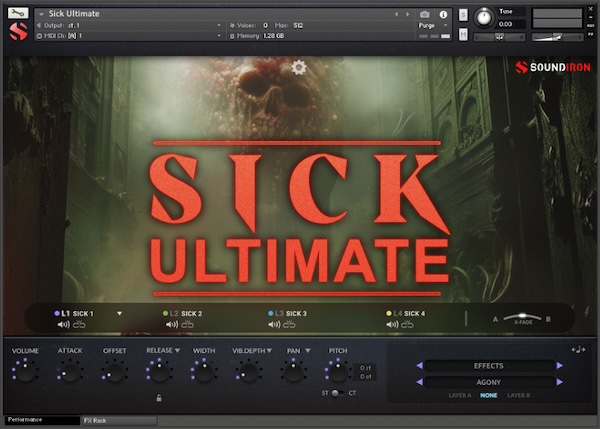Open the Vib.Depth dropdown arrow

(x=269, y=351)
